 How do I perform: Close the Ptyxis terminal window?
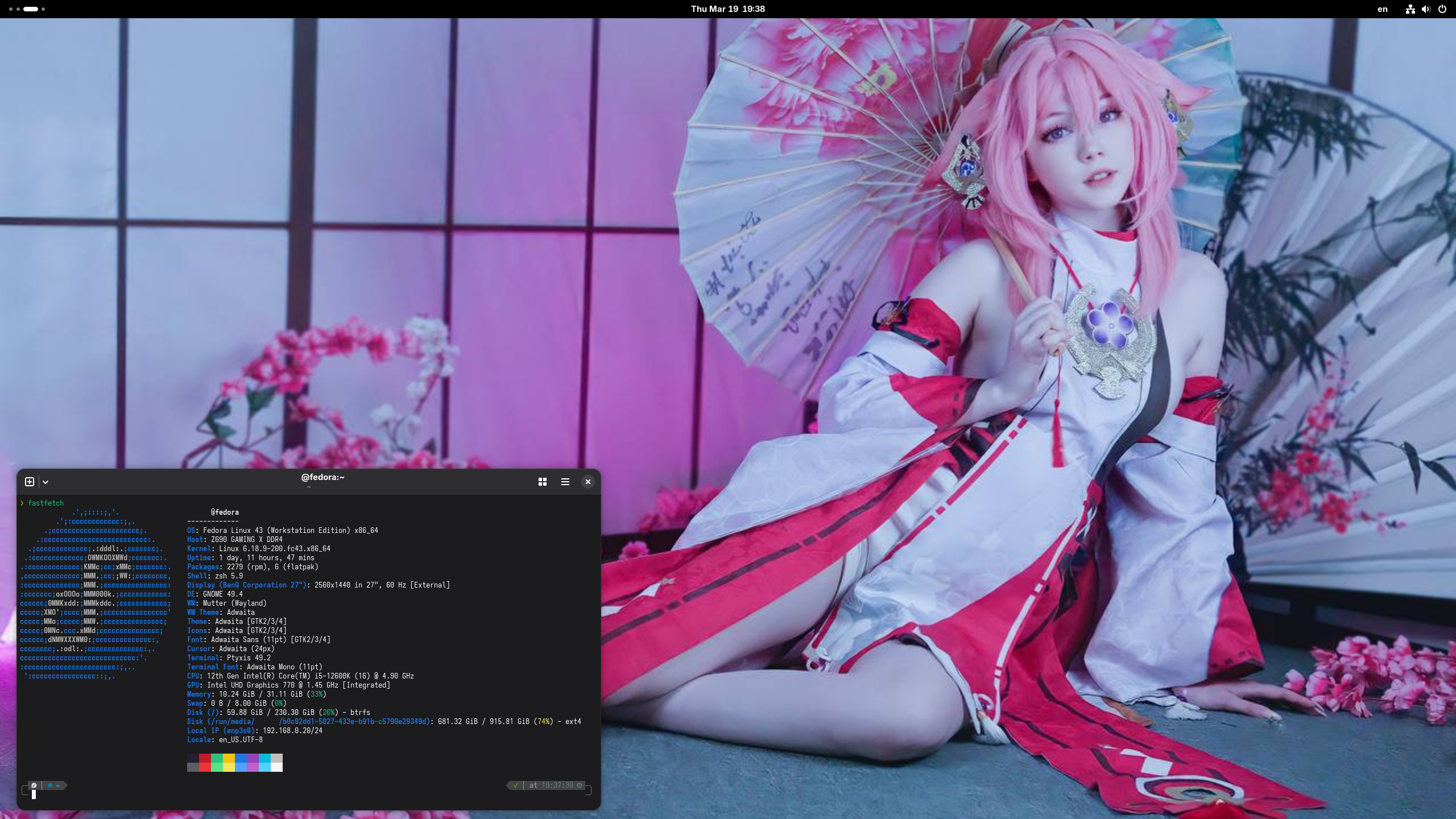588,482
